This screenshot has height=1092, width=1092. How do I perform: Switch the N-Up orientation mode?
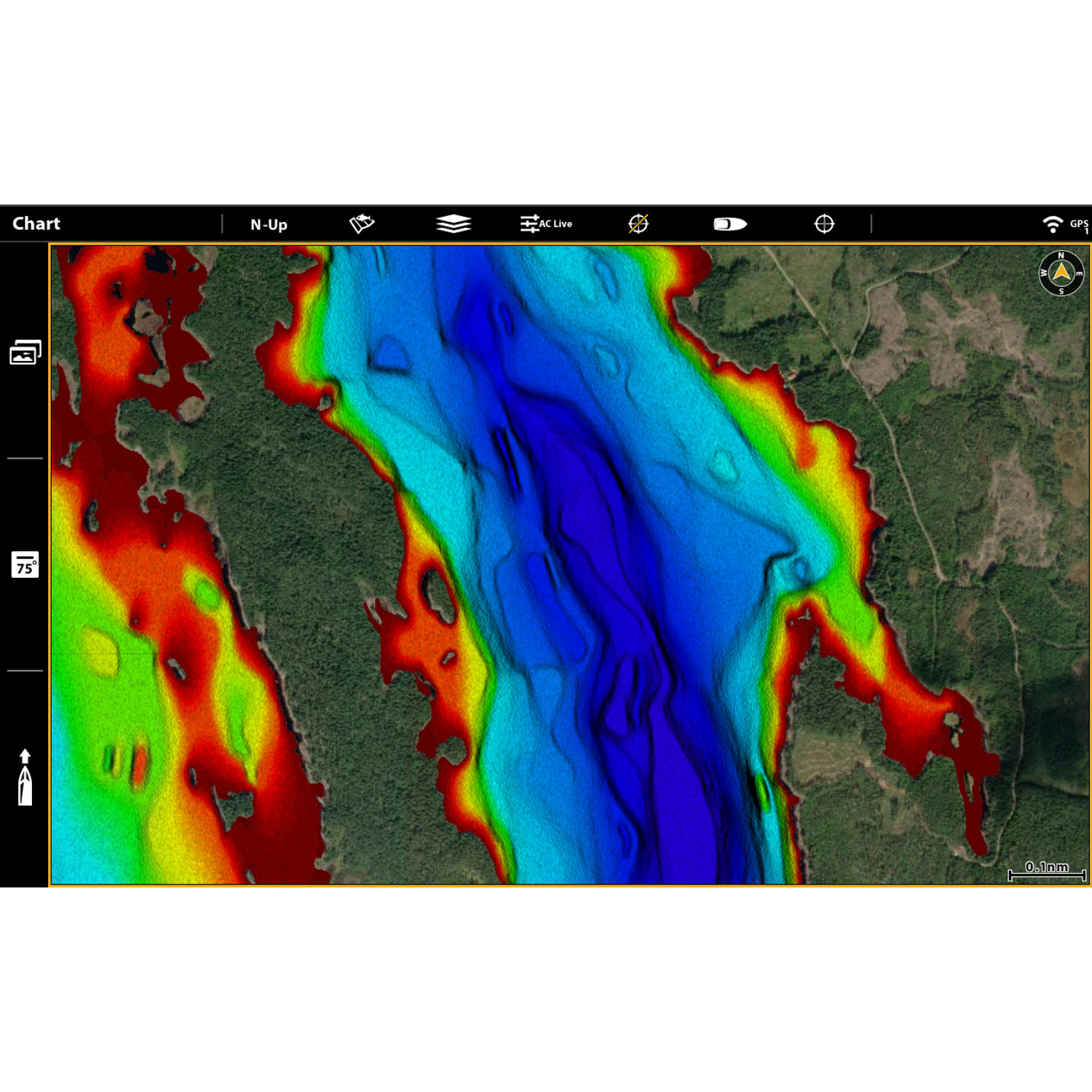(269, 224)
